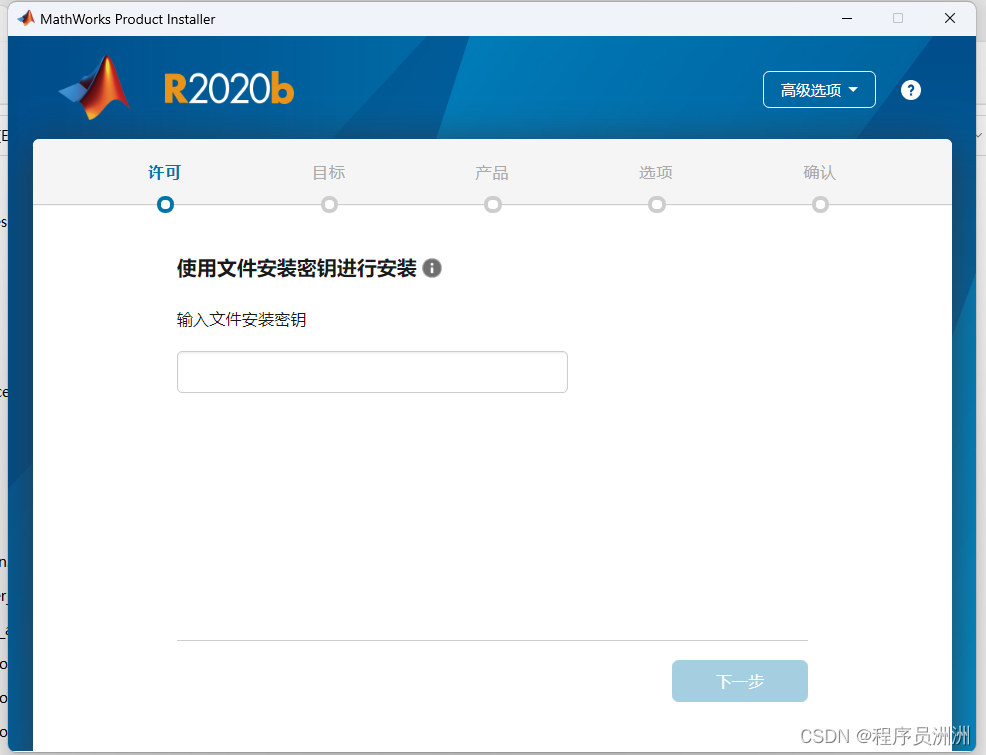Click the 使用文件安装密钥进行安装 heading
Viewport: 986px width, 755px height.
click(x=296, y=268)
